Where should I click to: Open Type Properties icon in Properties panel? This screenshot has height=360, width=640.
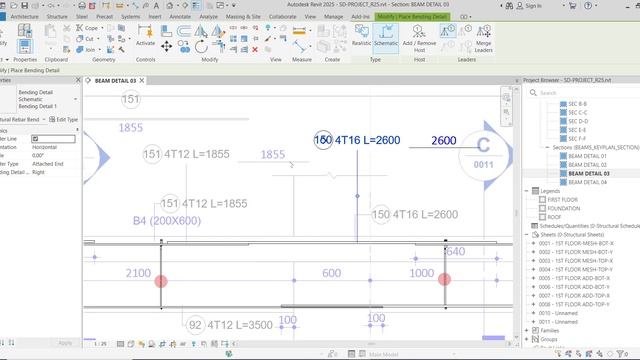[x=24, y=31]
